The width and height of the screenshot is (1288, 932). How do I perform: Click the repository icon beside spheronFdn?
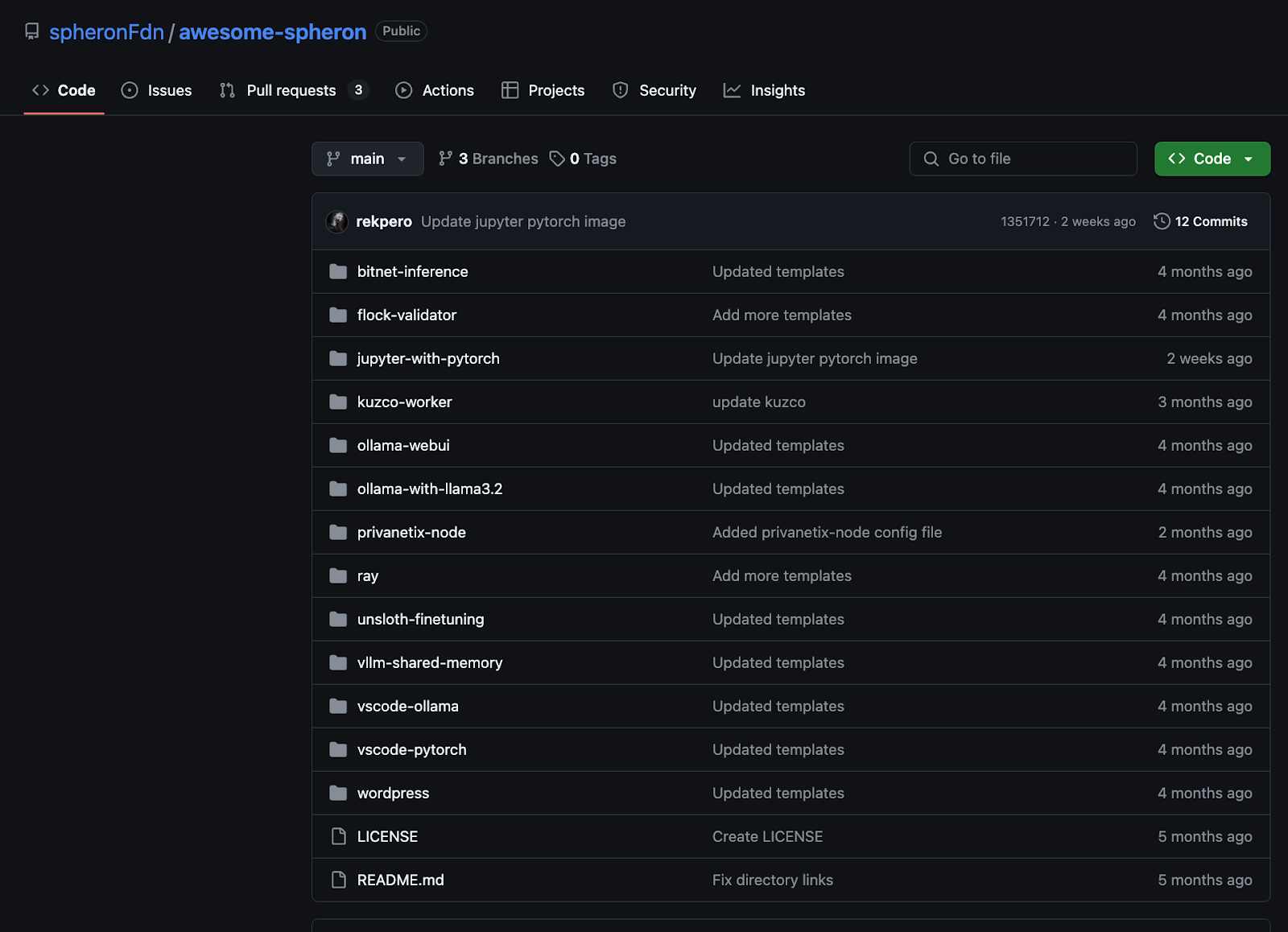(x=32, y=31)
